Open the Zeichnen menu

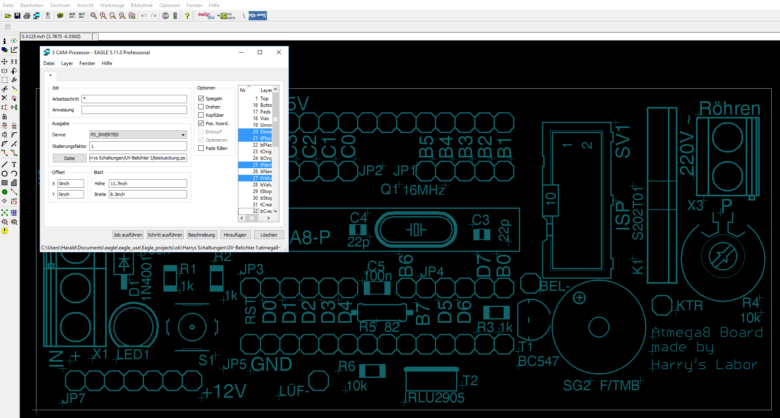click(60, 5)
